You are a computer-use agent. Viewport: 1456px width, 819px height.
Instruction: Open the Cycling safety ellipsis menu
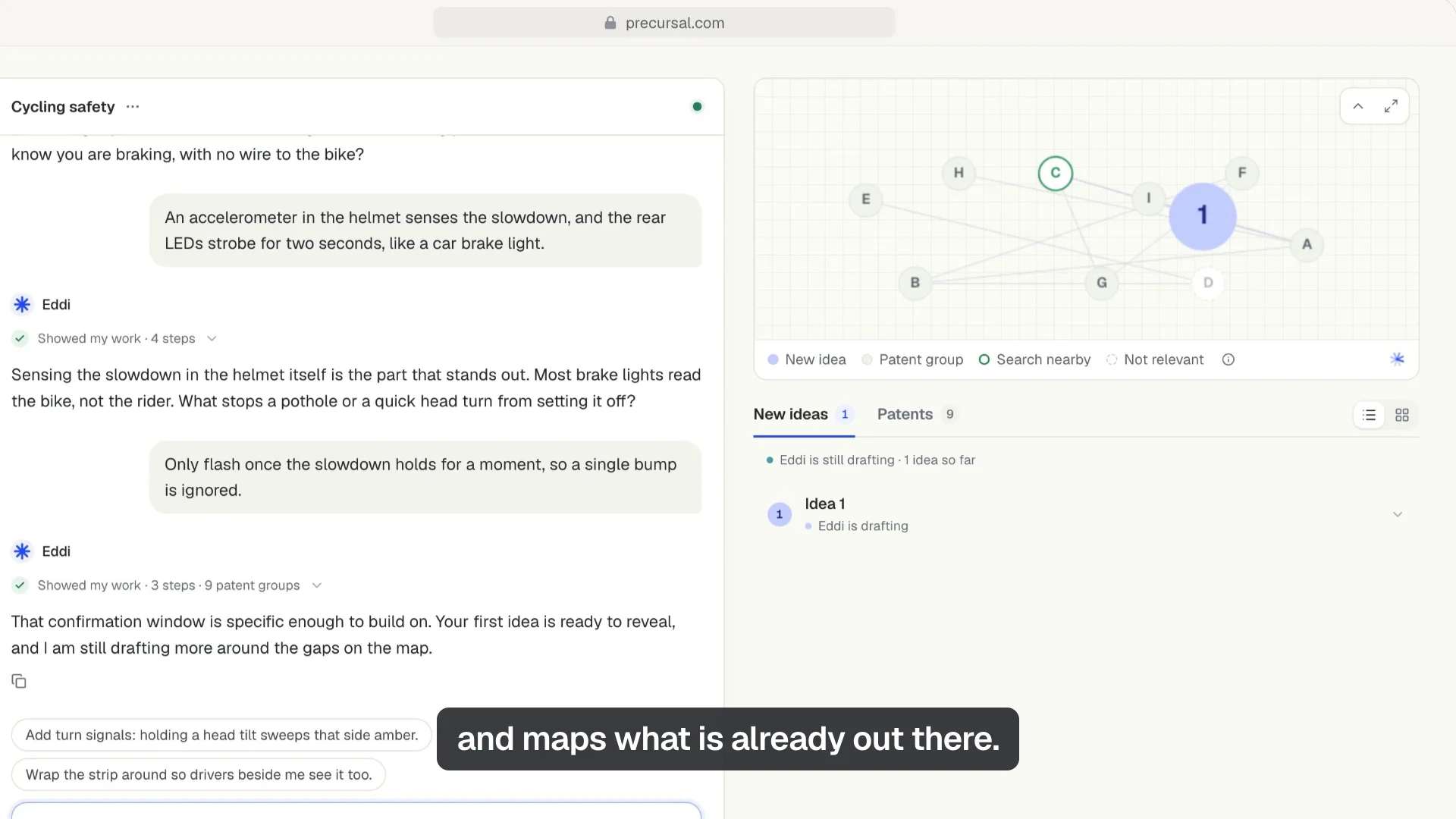[x=133, y=107]
